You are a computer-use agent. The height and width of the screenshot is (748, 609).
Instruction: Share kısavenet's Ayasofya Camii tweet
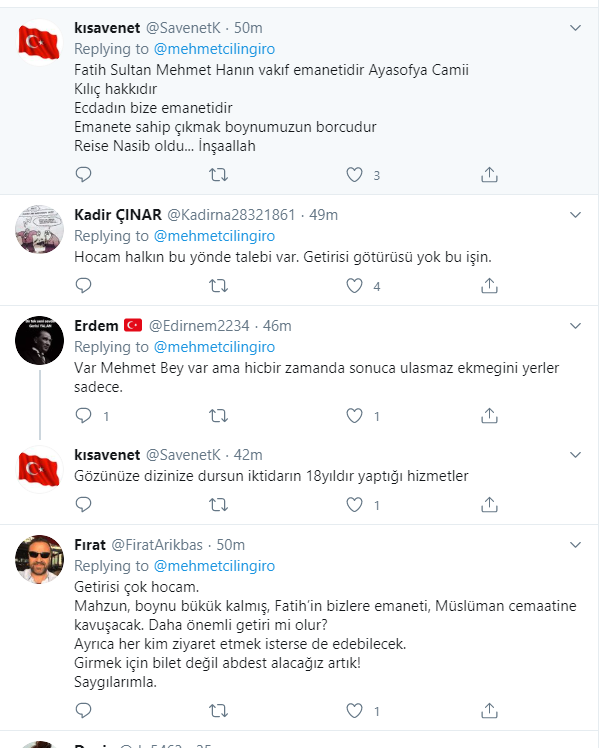(489, 174)
